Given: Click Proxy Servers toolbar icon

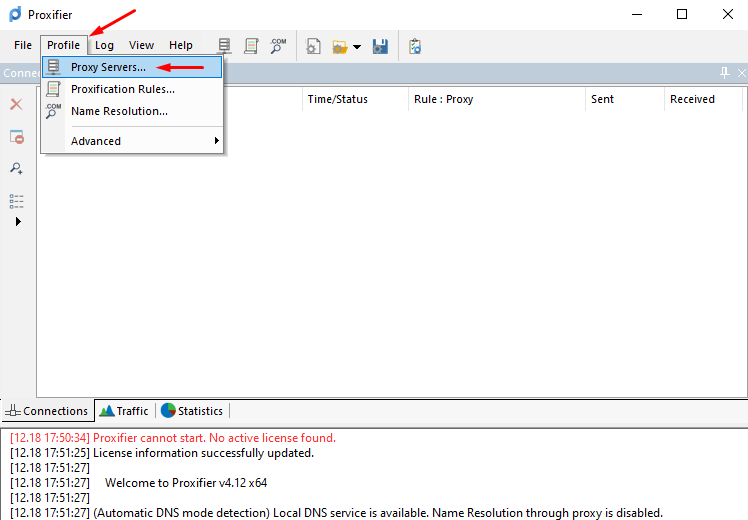Looking at the screenshot, I should click(x=224, y=46).
